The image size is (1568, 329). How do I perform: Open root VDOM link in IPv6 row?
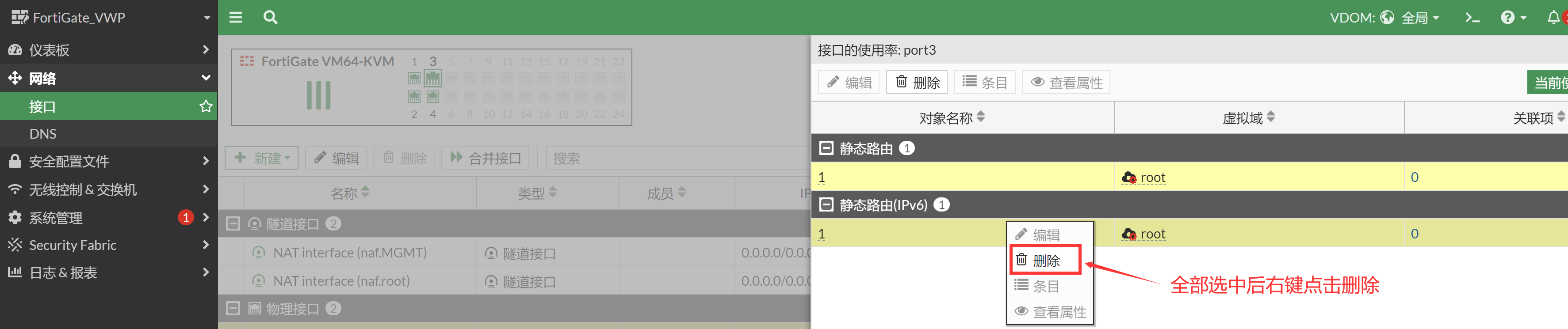pos(1144,234)
